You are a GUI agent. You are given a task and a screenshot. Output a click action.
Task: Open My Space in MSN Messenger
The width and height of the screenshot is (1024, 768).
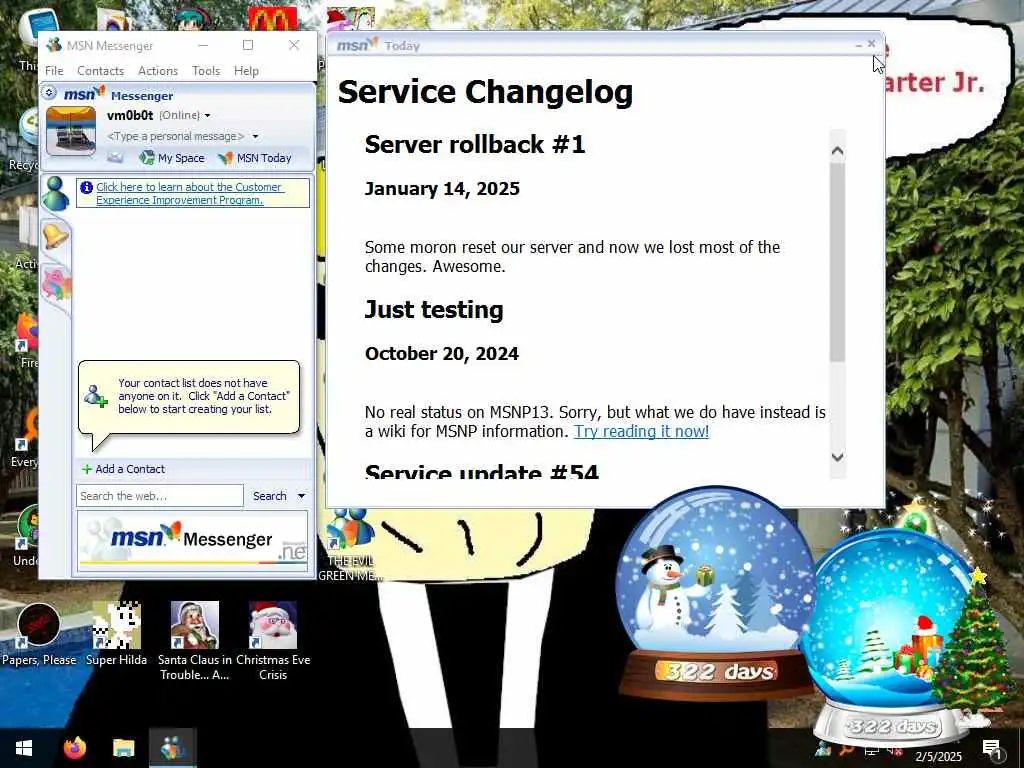click(172, 158)
